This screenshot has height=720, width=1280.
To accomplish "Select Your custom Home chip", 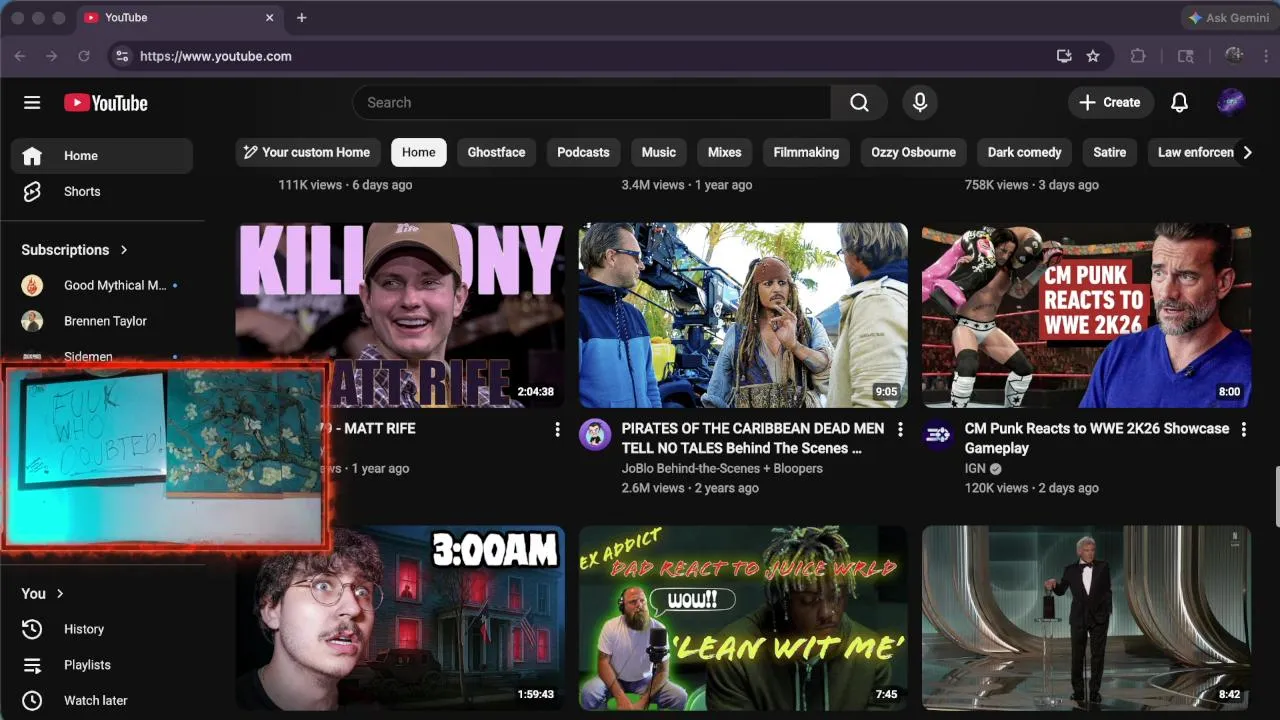I will tap(308, 152).
